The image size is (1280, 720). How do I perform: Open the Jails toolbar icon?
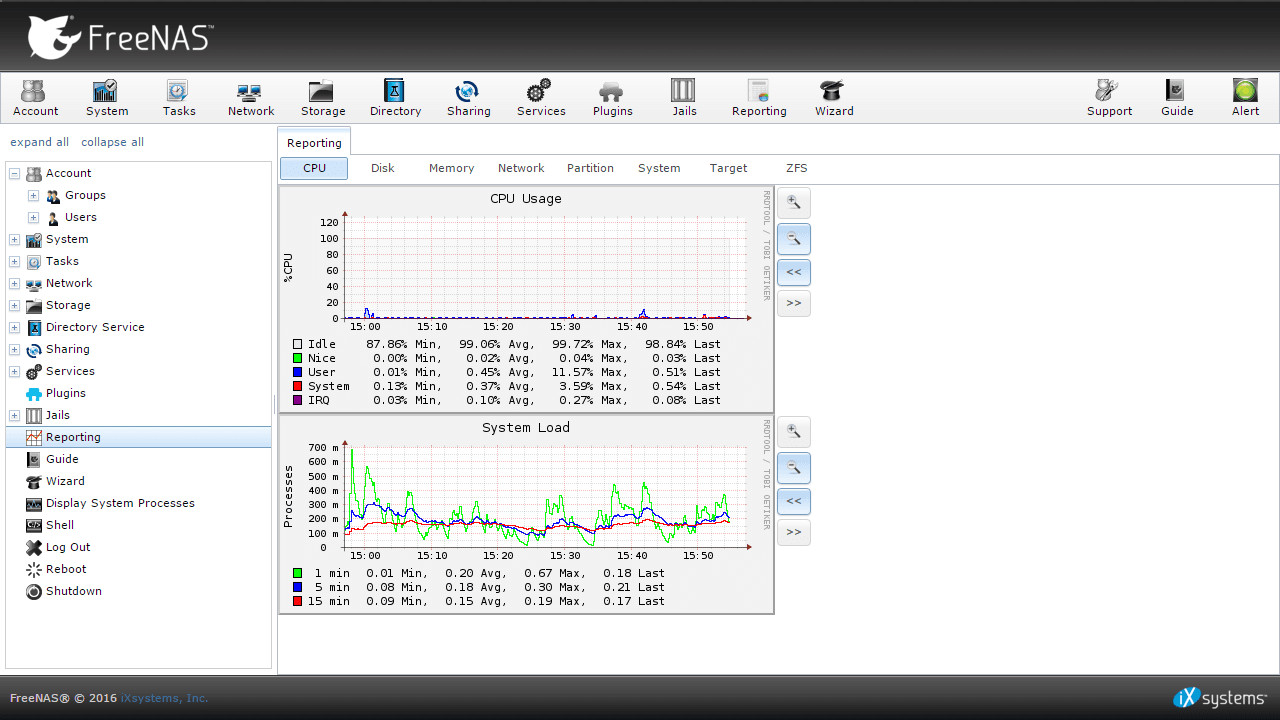[x=684, y=98]
